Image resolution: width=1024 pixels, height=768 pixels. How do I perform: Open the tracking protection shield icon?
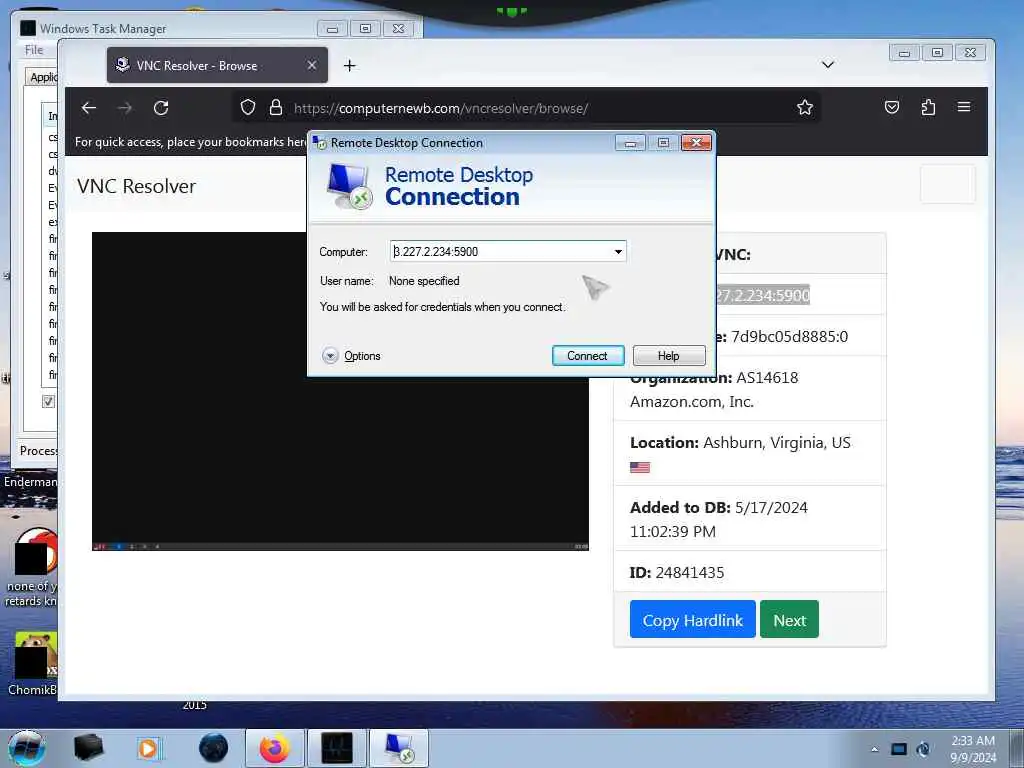[x=248, y=108]
